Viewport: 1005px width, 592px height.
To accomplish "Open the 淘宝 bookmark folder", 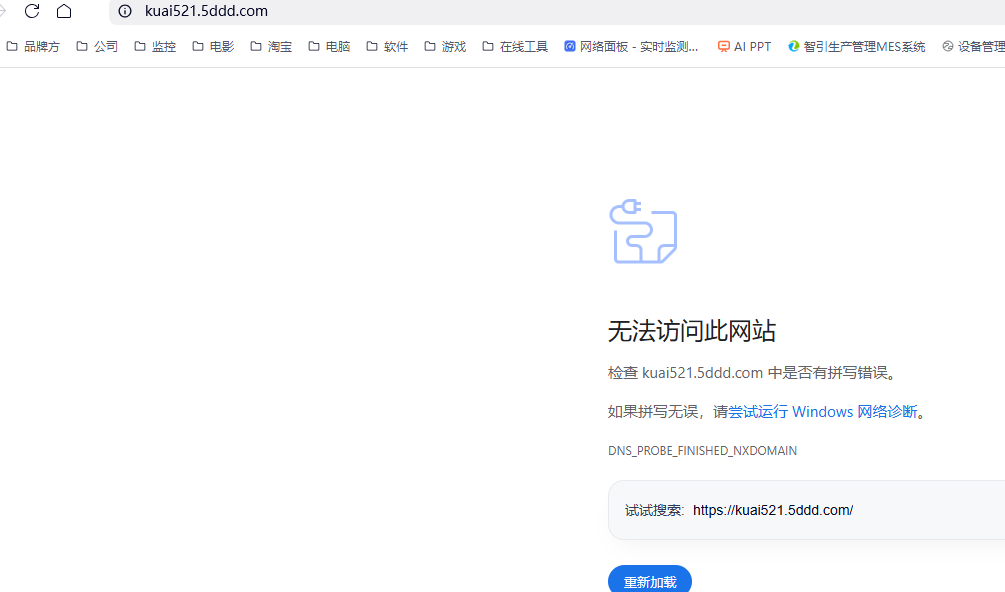I will pos(271,47).
